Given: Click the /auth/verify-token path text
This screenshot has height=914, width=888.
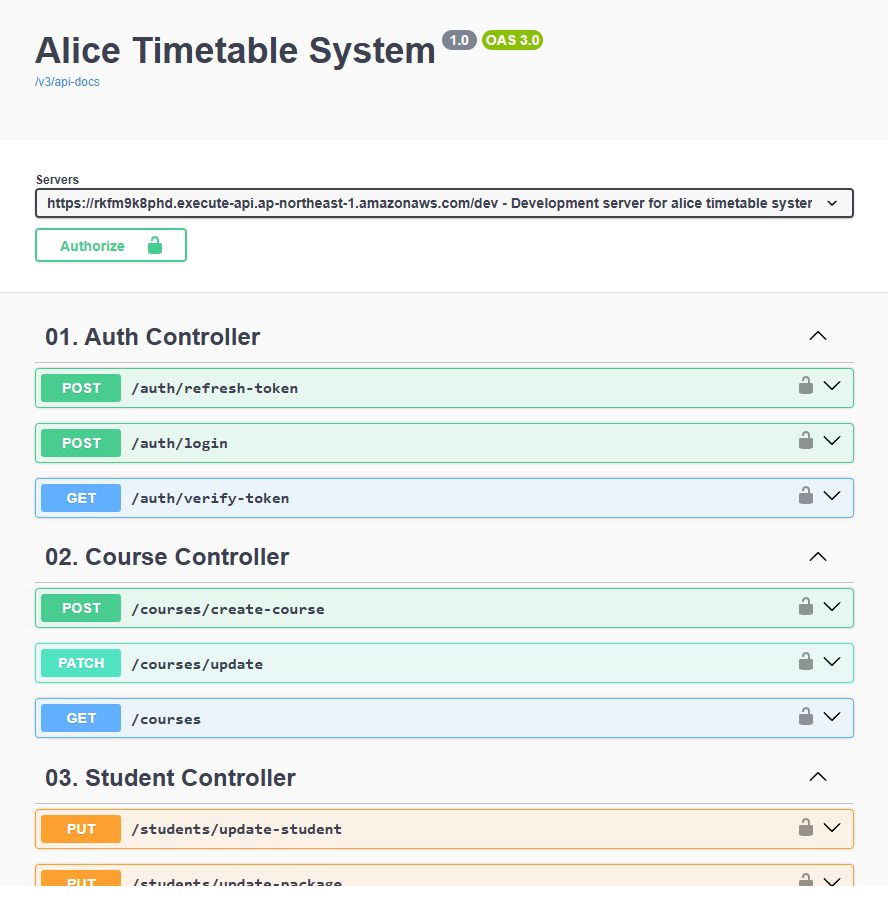Looking at the screenshot, I should 210,498.
